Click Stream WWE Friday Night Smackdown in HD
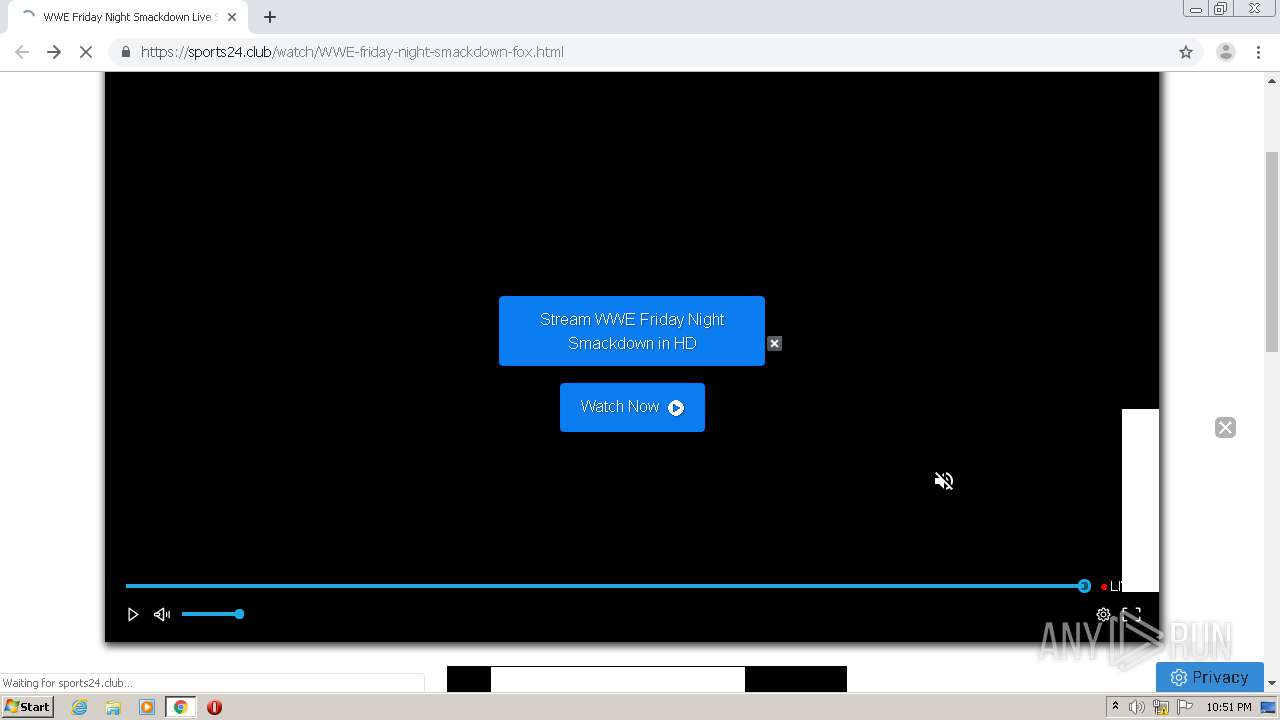Viewport: 1280px width, 720px height. [632, 331]
